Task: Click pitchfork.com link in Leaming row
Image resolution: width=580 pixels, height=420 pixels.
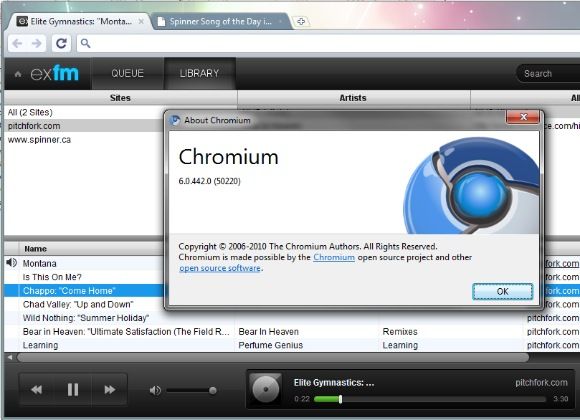Action: click(x=553, y=345)
